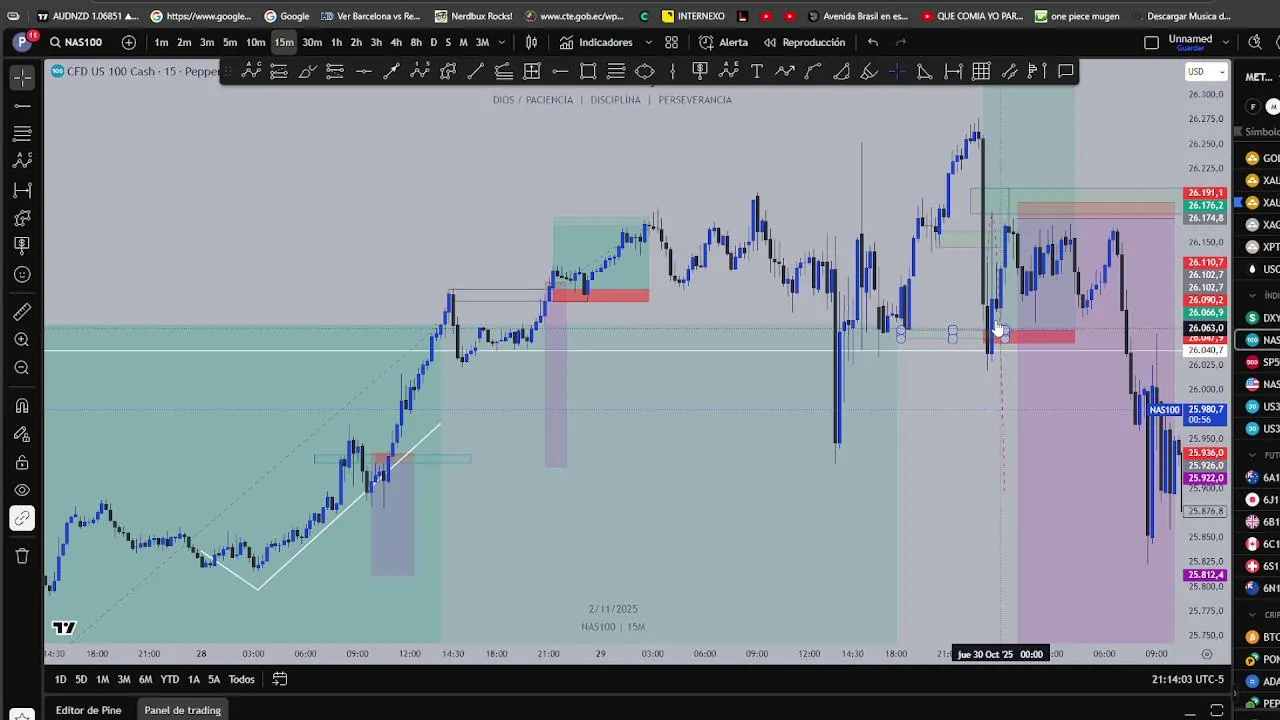The image size is (1280, 720).
Task: Click the 1M range button
Action: [x=102, y=679]
